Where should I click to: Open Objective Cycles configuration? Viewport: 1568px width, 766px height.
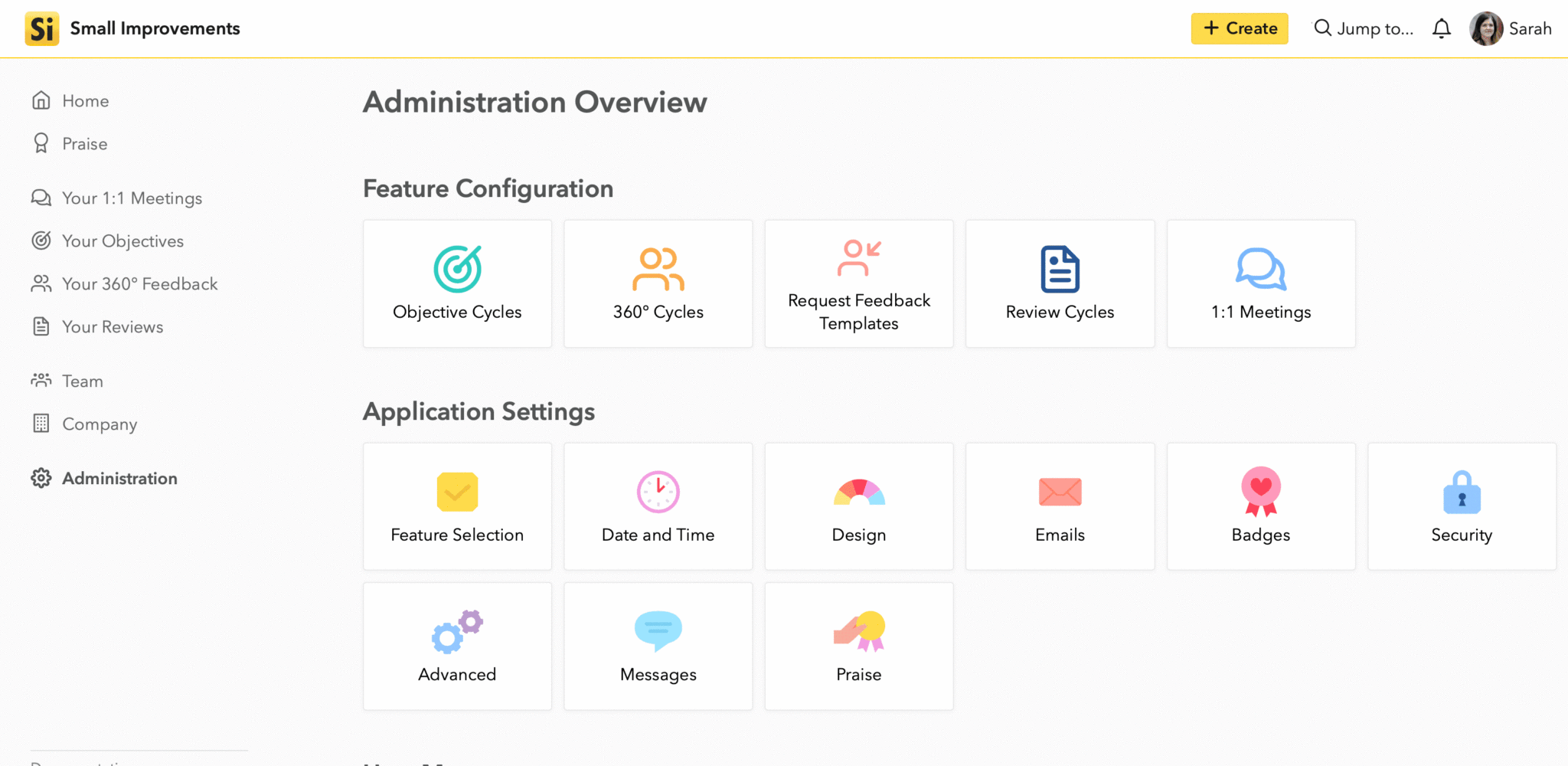pyautogui.click(x=457, y=283)
